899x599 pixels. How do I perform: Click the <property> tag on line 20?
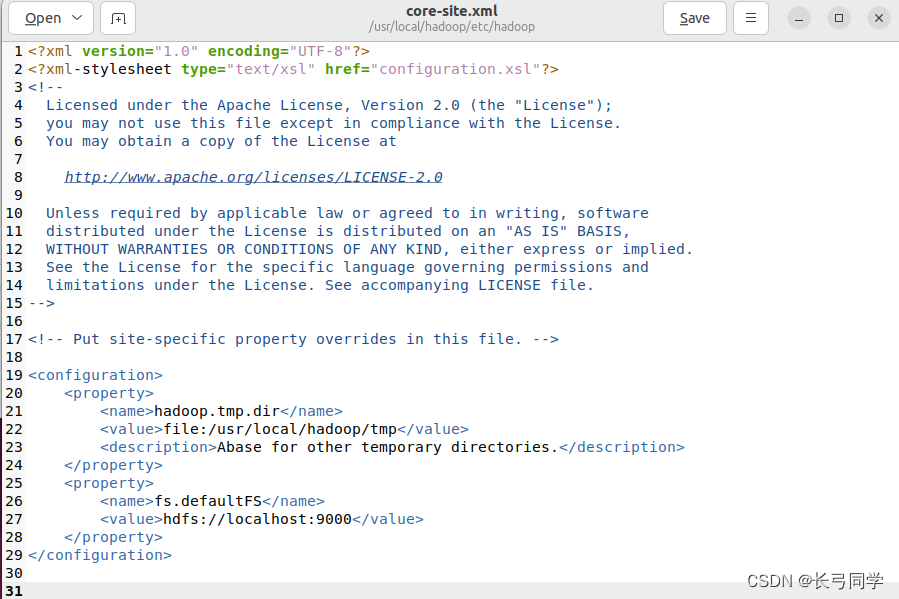pos(109,393)
